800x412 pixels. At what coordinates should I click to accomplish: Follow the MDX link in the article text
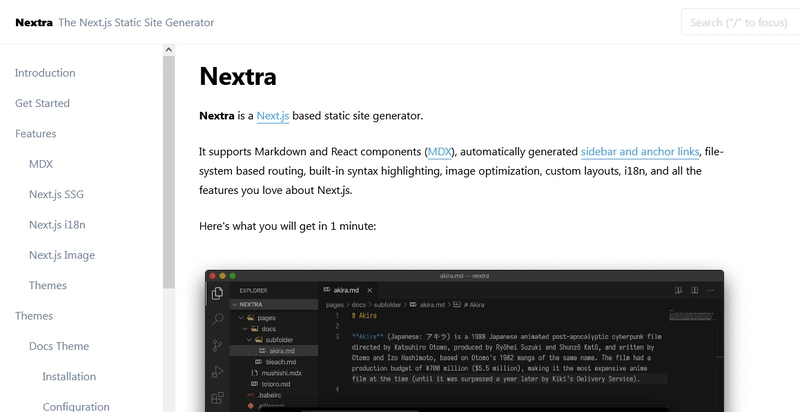(439, 152)
